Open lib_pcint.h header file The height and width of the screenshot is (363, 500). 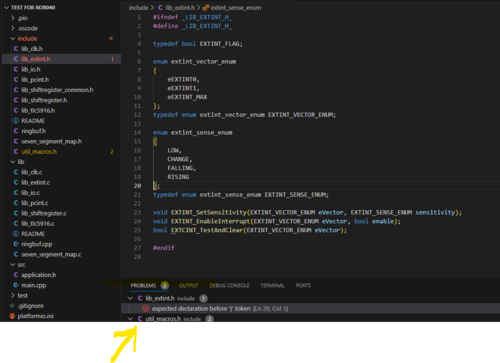point(35,80)
